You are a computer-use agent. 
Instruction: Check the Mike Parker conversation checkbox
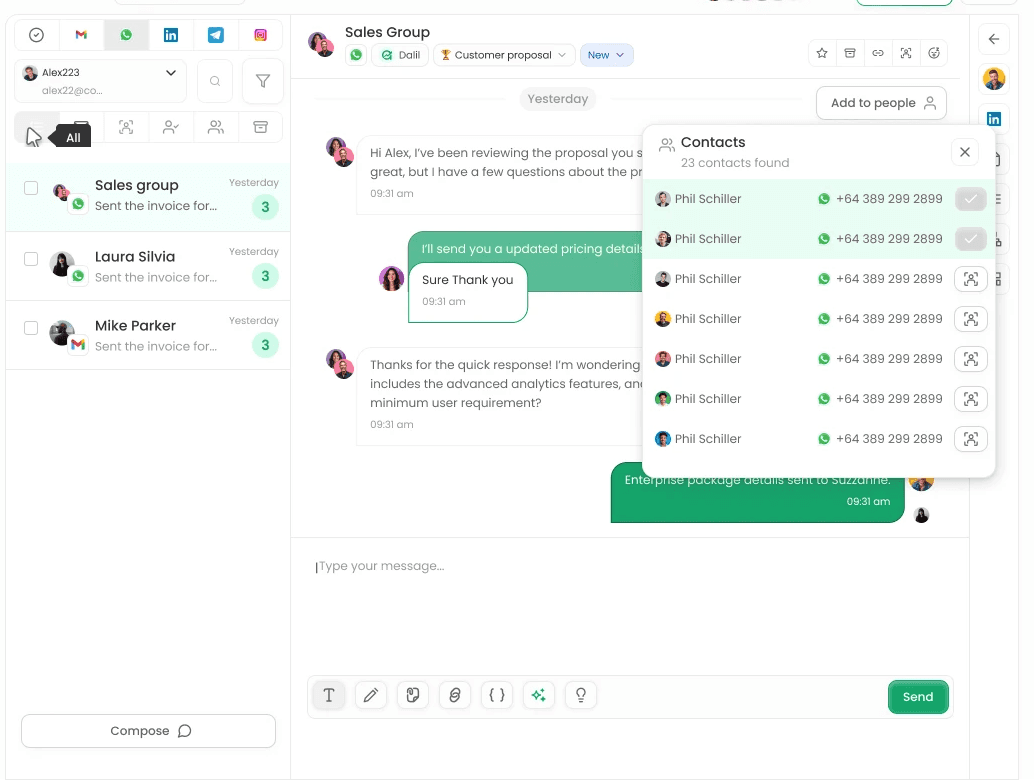coord(29,326)
